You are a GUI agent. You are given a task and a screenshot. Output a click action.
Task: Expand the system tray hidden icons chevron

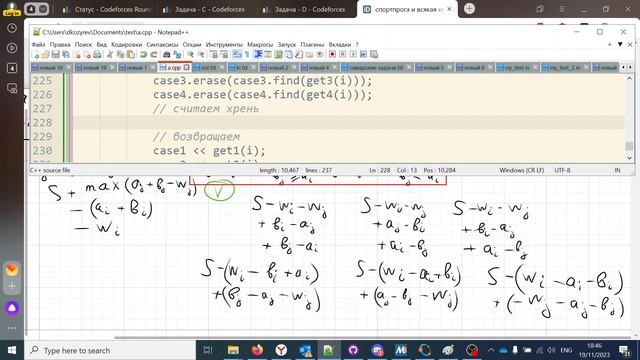pyautogui.click(x=491, y=350)
